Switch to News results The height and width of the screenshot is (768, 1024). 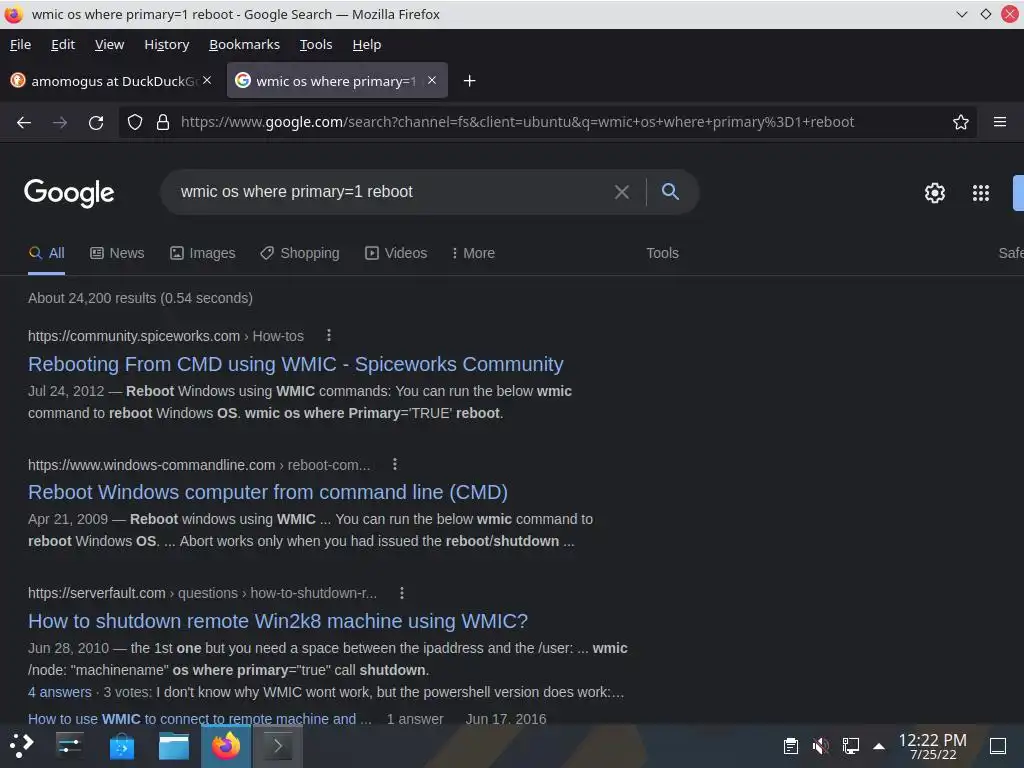[117, 253]
